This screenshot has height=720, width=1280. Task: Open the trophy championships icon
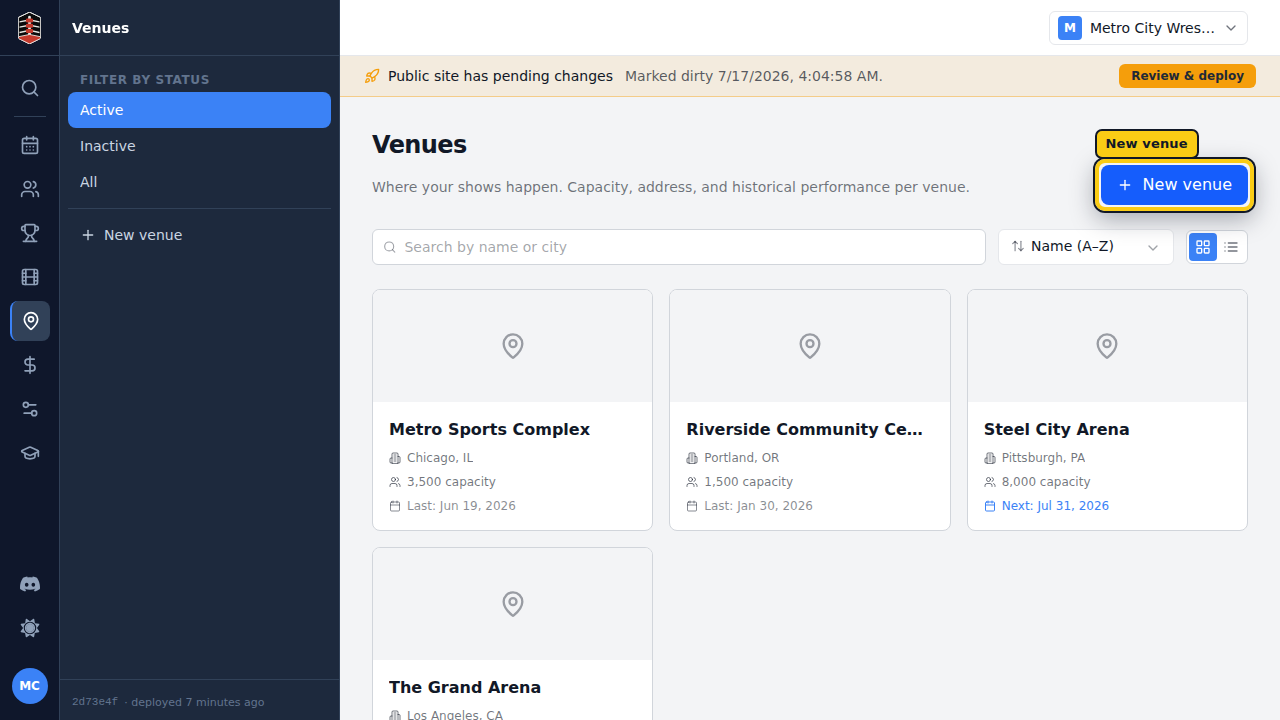click(x=30, y=233)
